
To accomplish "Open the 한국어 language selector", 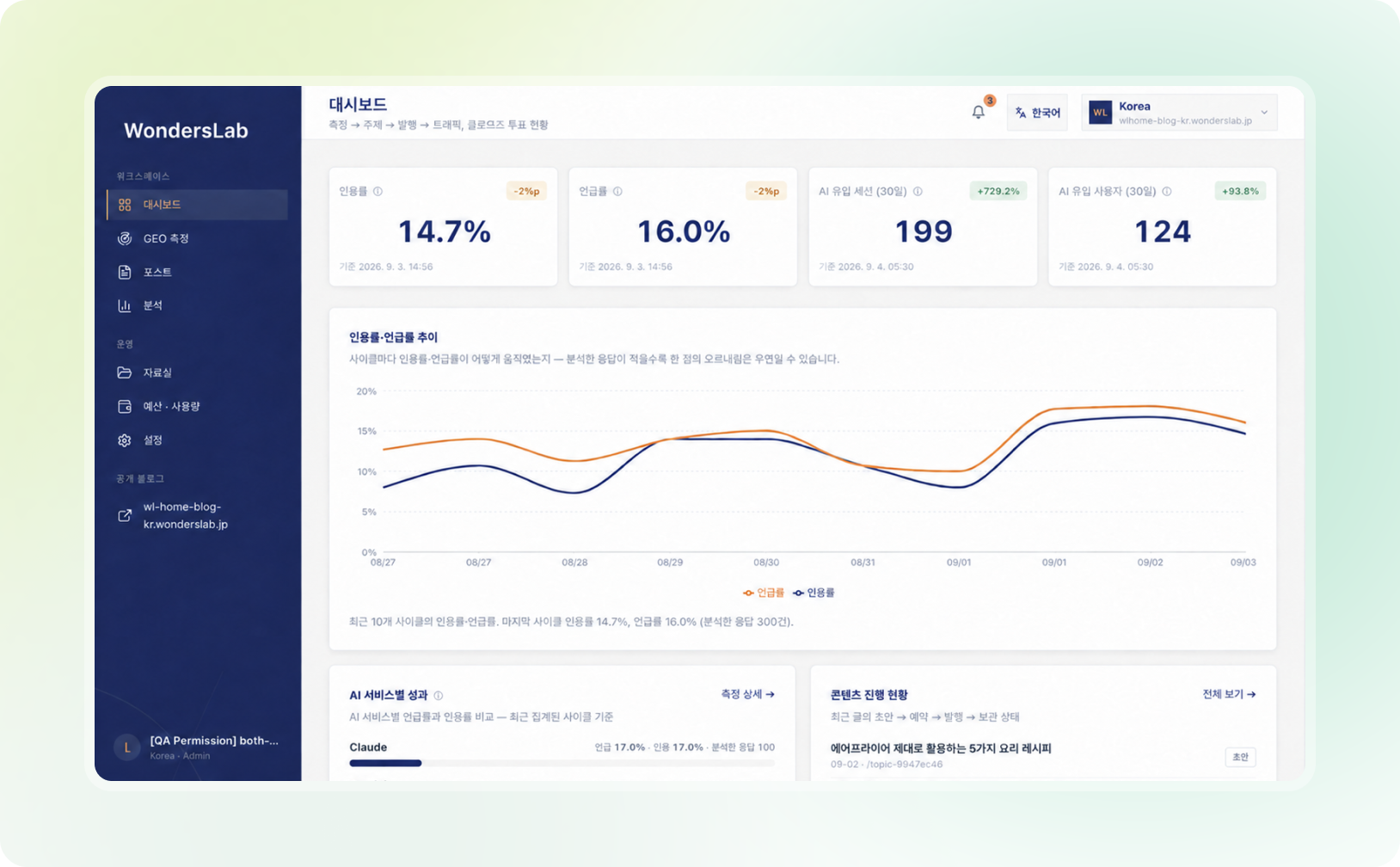I will click(x=1037, y=113).
